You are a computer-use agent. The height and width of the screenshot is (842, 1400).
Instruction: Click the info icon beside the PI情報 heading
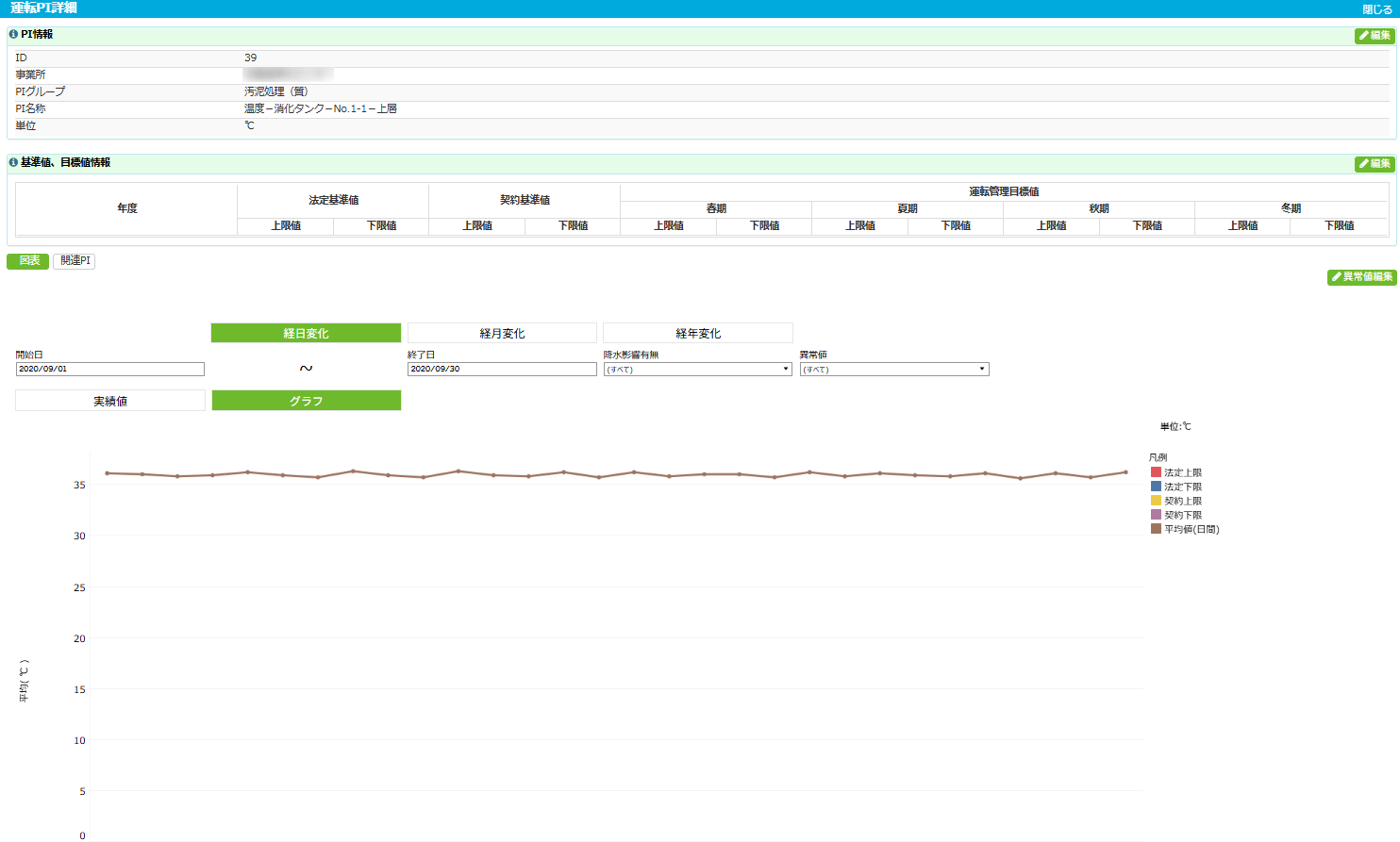pos(13,34)
